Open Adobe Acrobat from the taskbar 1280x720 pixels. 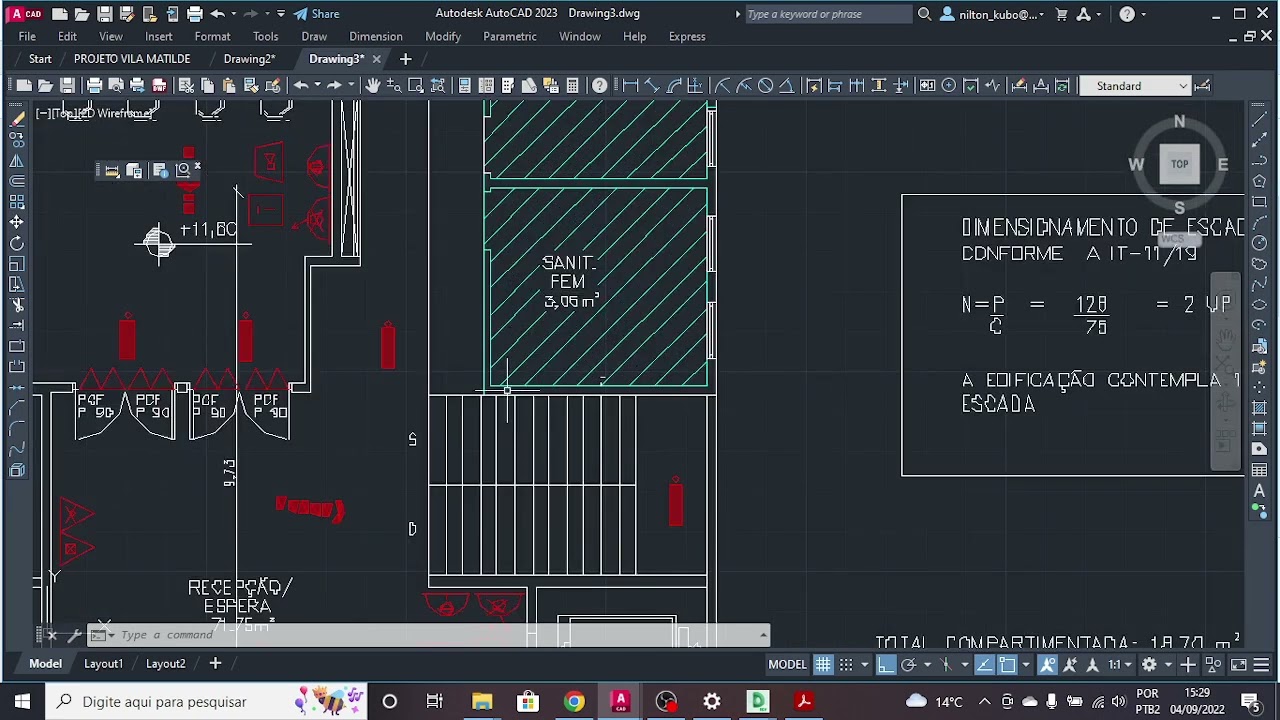click(x=803, y=701)
